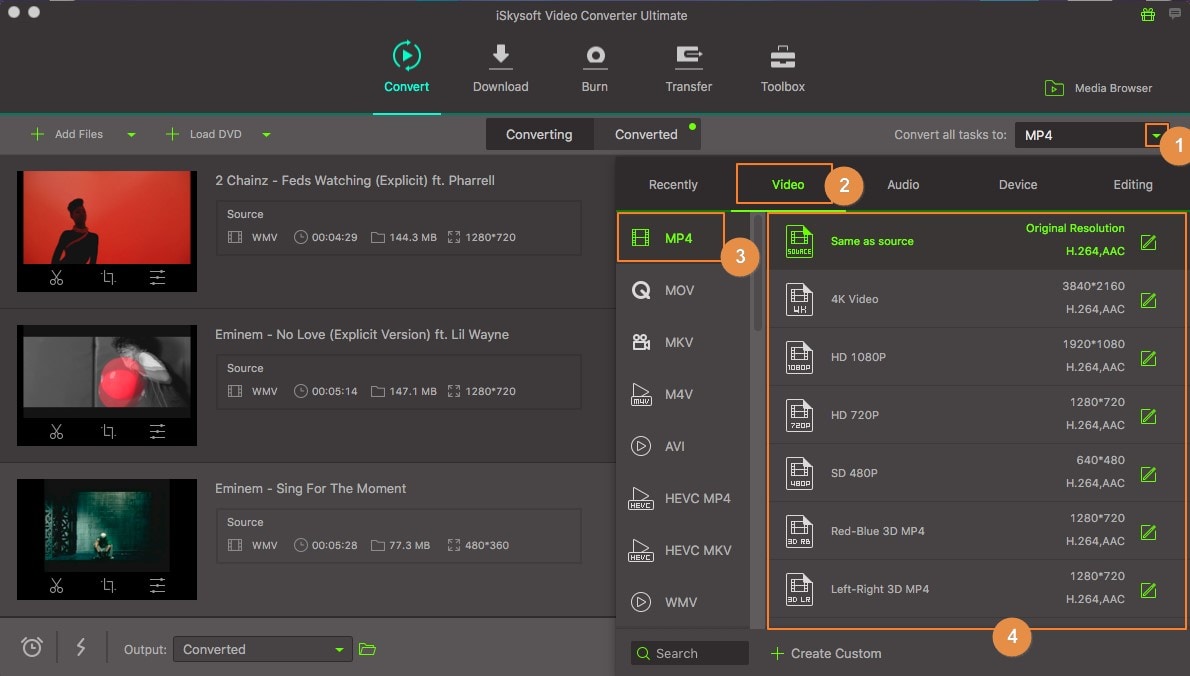
Task: Open output folder with green folder icon
Action: click(x=367, y=649)
